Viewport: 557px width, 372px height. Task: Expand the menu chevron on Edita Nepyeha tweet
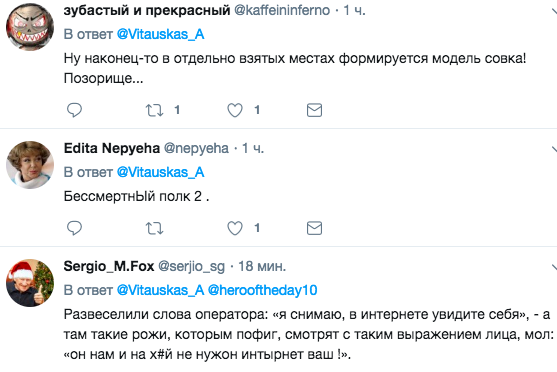click(x=554, y=150)
